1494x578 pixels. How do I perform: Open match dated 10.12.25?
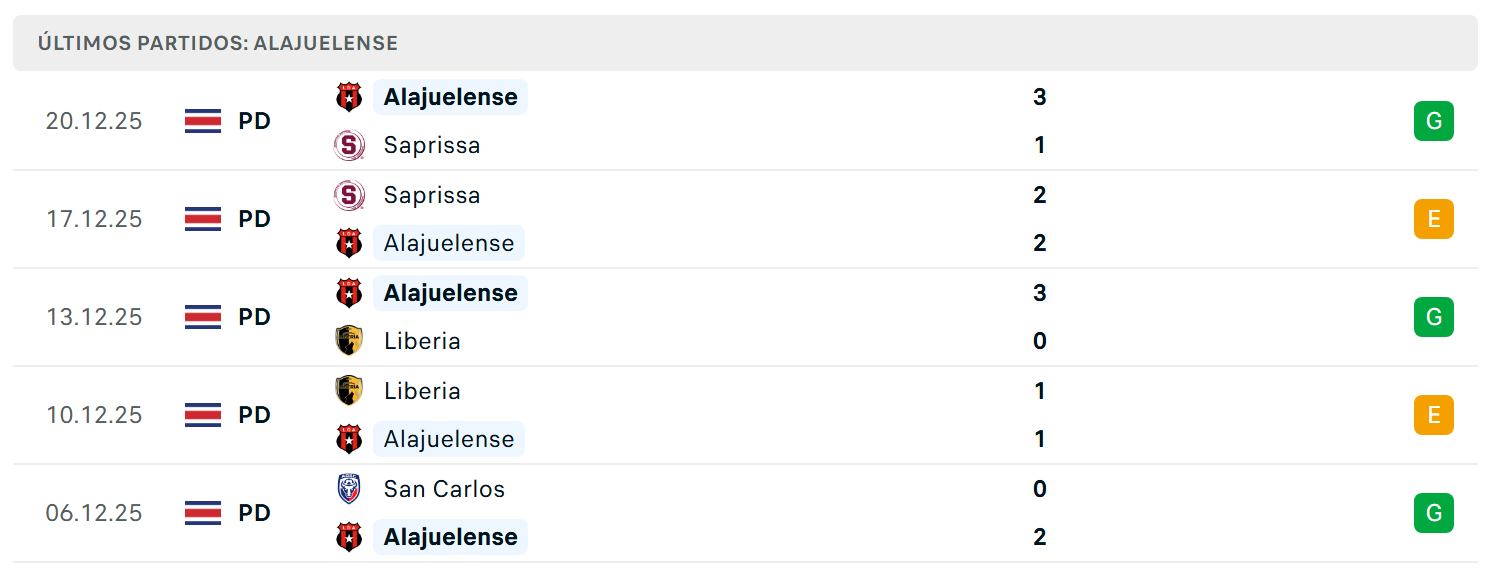[x=745, y=415]
